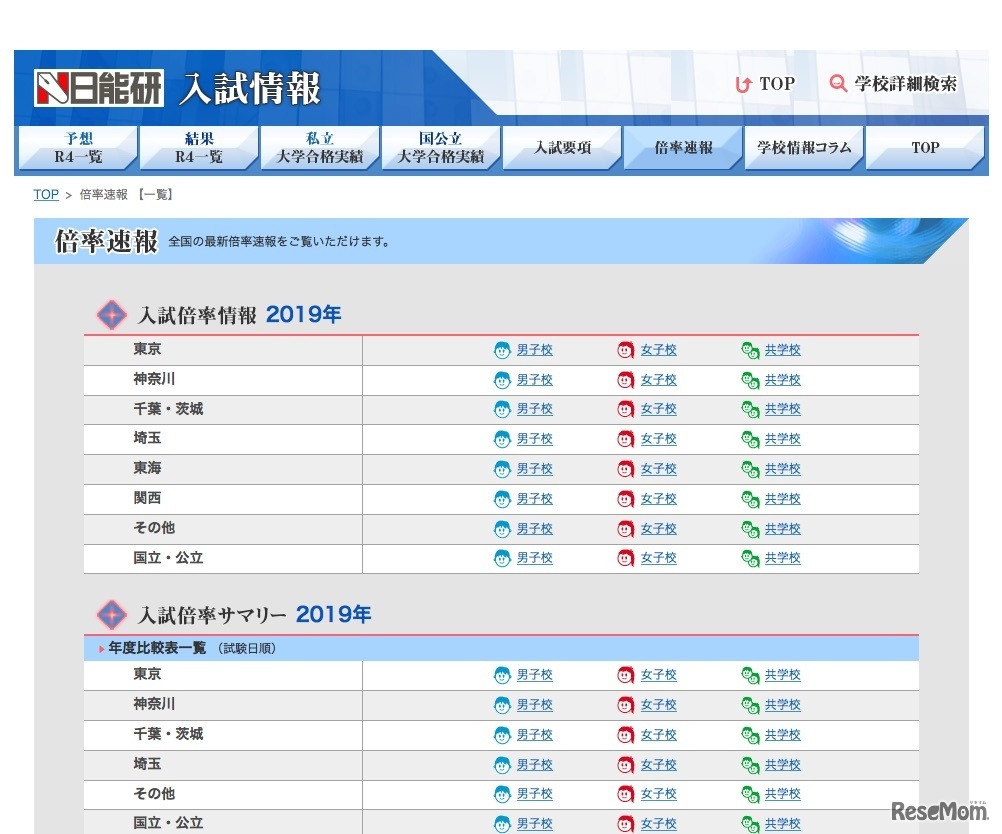Switch to the 入試要項 tab
Viewport: 1002px width, 834px height.
[x=562, y=148]
